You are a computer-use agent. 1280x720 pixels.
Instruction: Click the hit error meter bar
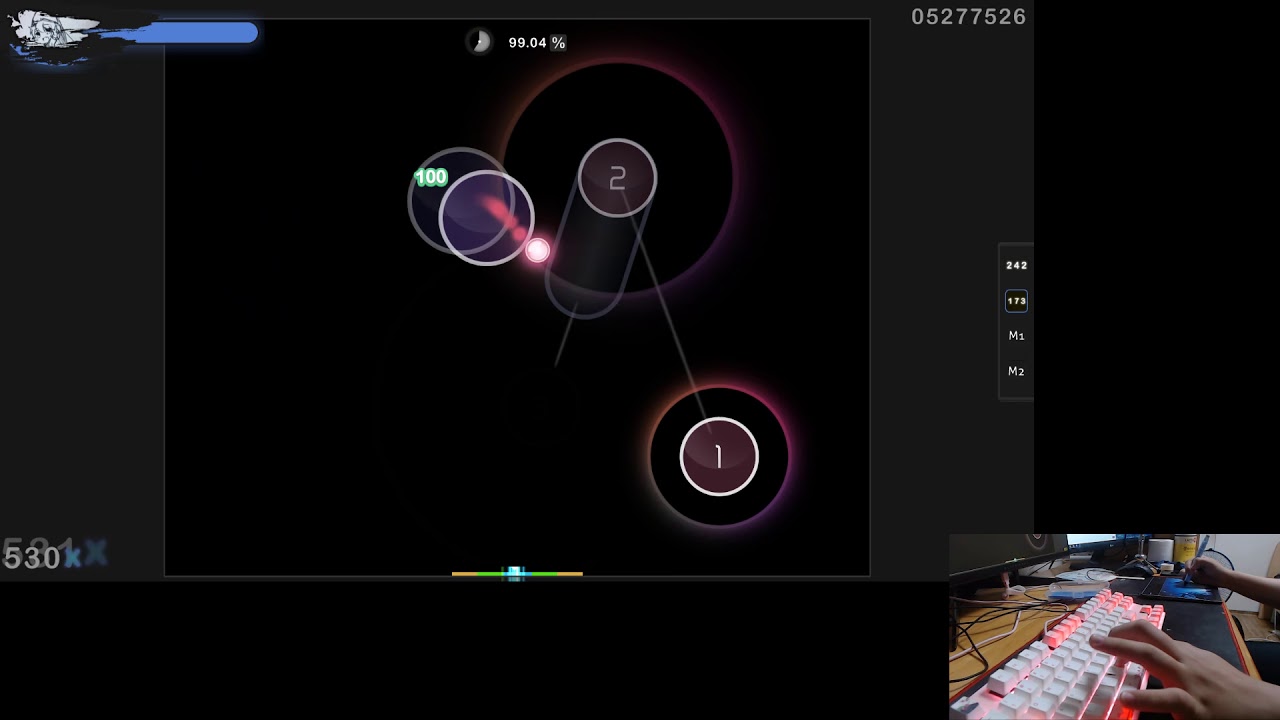click(517, 573)
